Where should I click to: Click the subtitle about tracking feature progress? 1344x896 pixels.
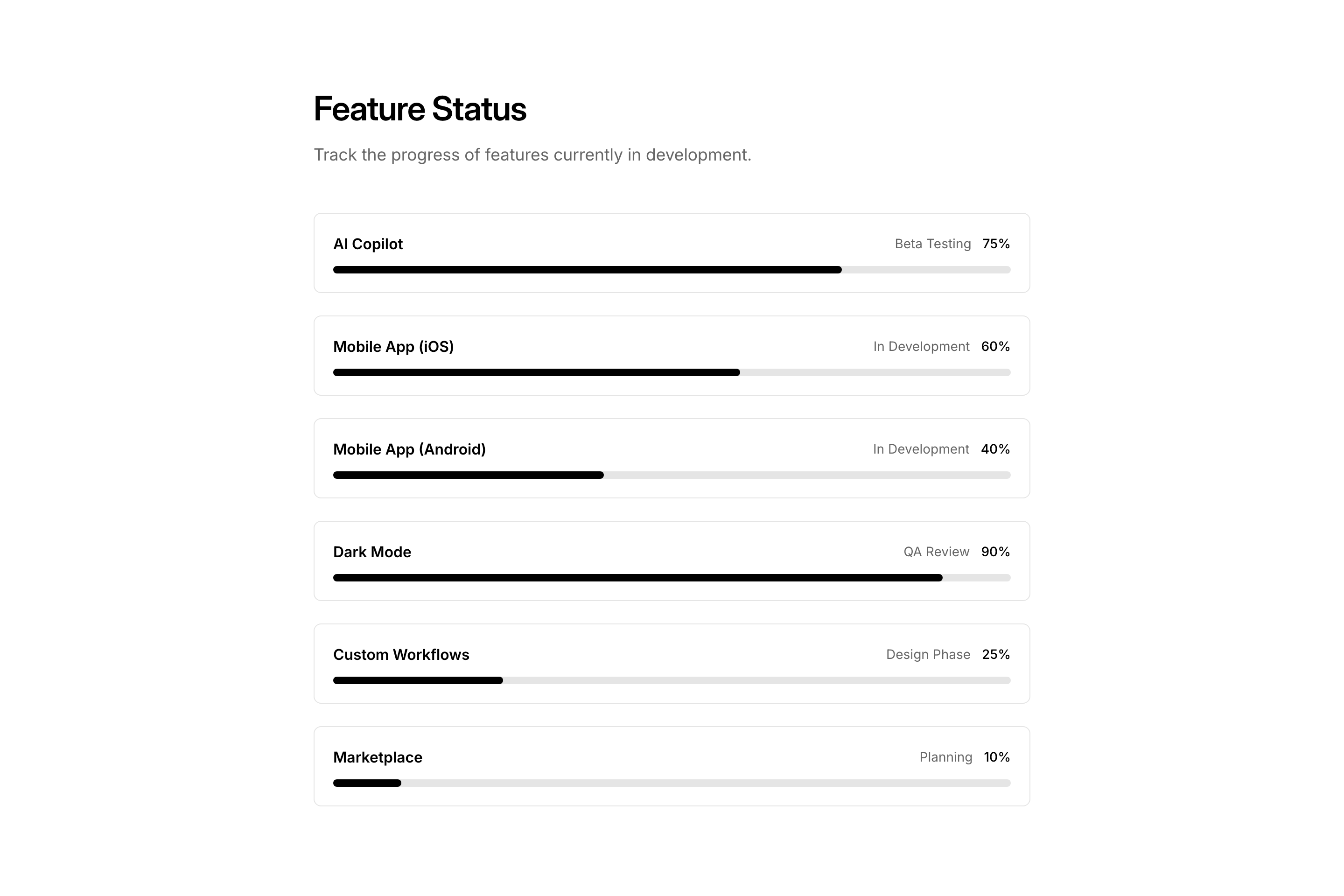click(532, 155)
